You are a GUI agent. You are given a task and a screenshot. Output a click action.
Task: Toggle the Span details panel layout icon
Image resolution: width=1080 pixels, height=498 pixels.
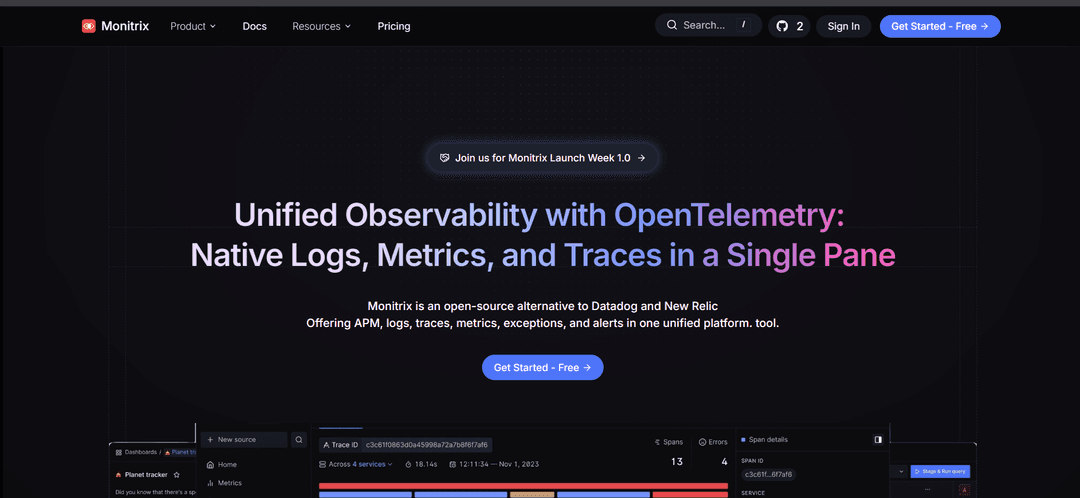point(878,439)
